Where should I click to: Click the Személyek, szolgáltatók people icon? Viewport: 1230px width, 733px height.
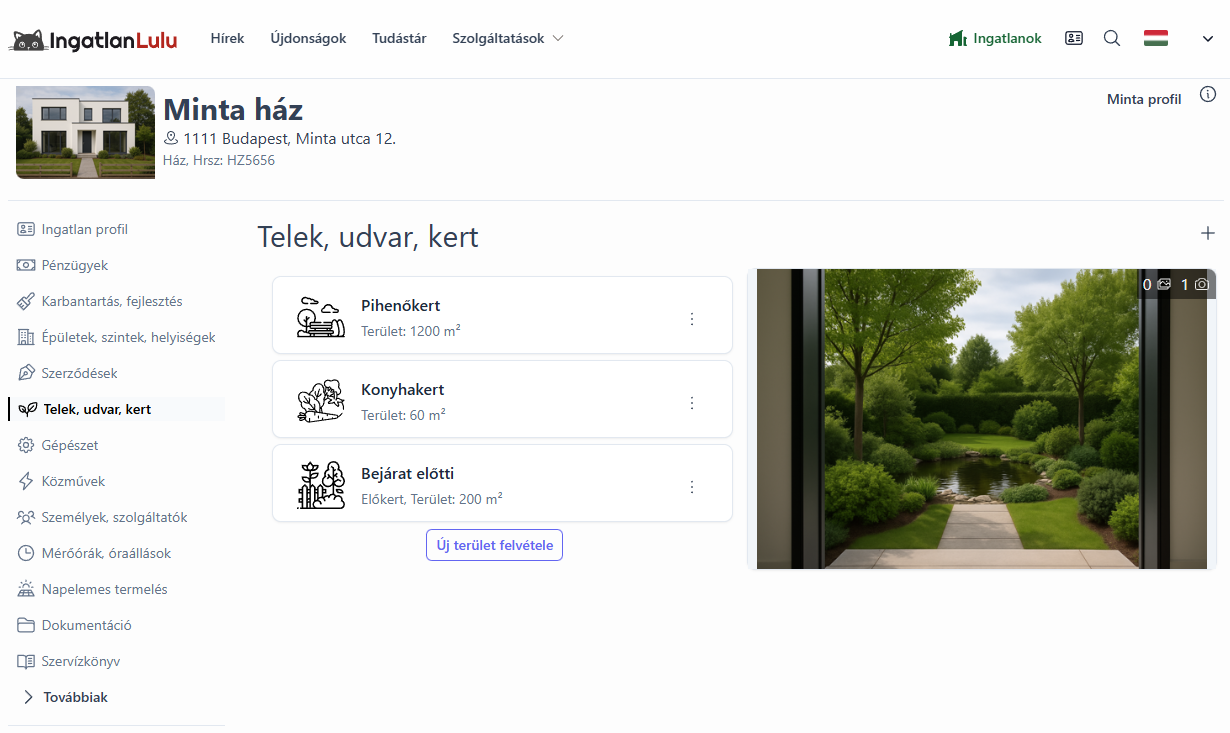[26, 517]
